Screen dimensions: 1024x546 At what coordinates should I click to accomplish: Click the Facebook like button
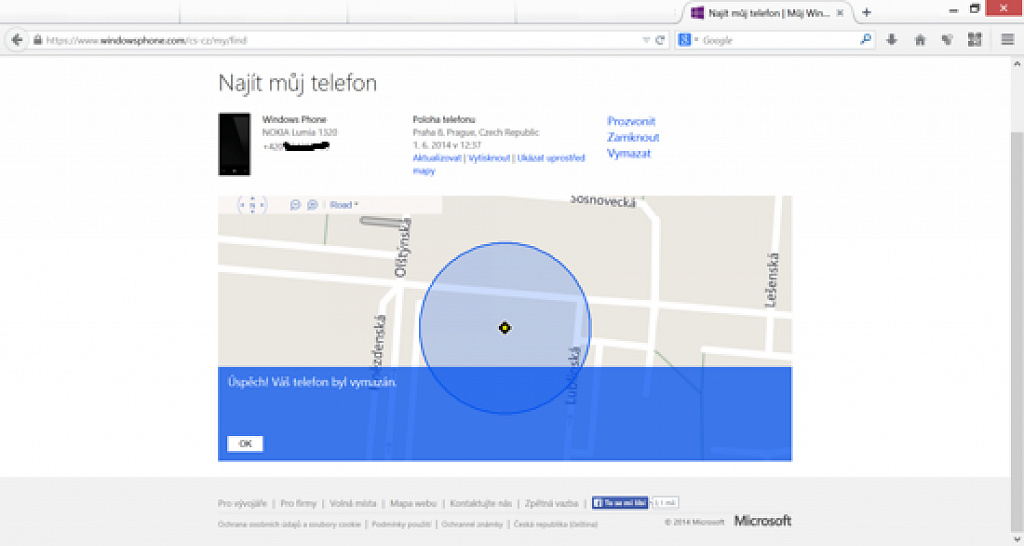tap(620, 503)
